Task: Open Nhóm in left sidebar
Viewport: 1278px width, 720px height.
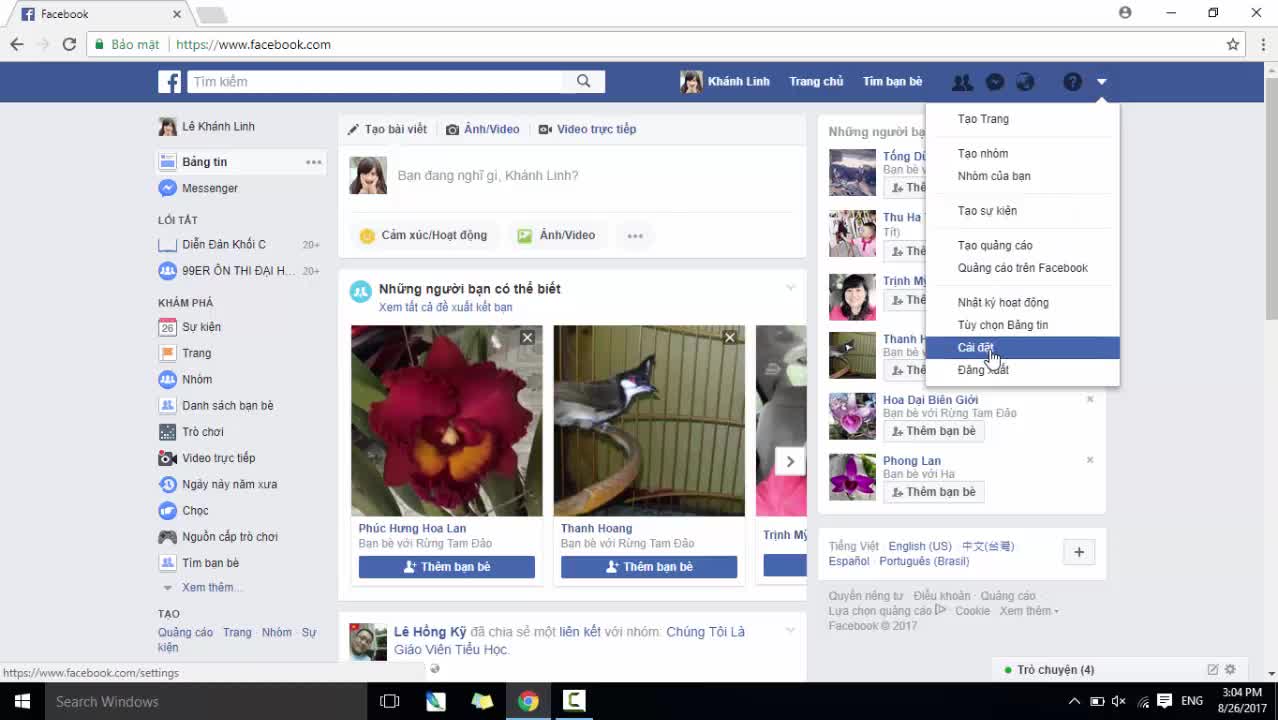Action: click(197, 379)
